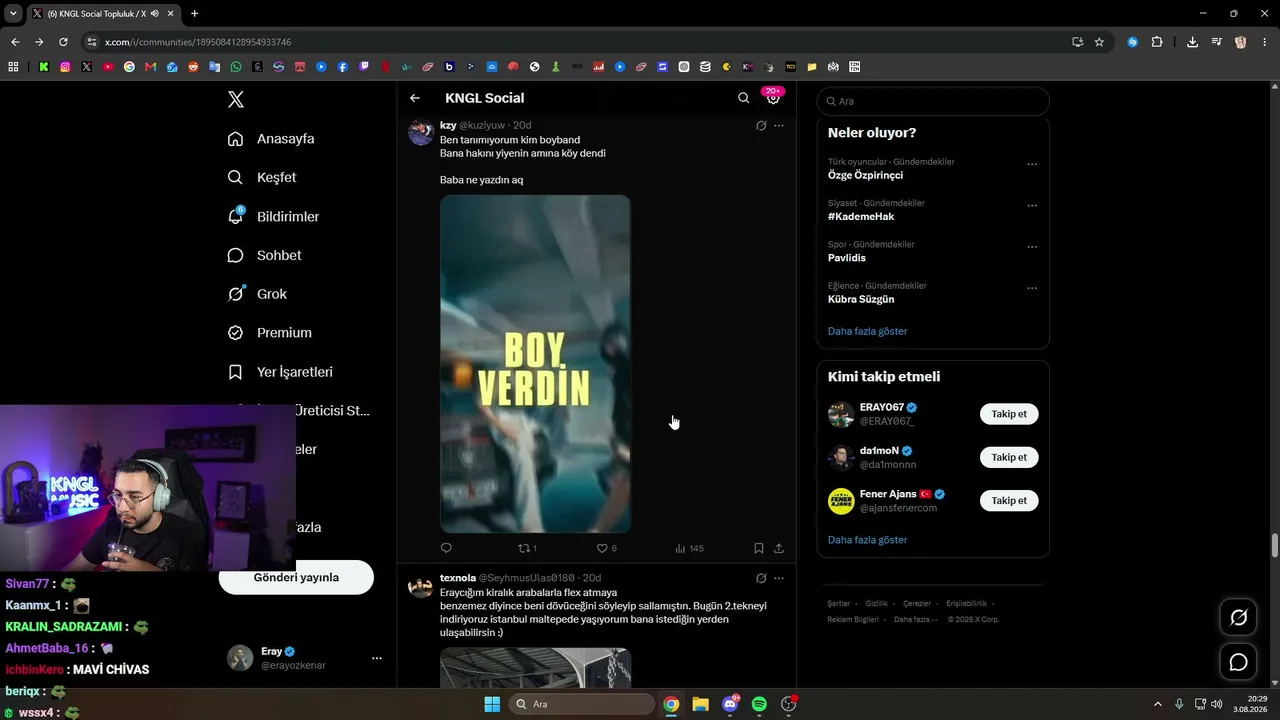Open Chrome downloads
The image size is (1280, 720).
[x=1192, y=42]
